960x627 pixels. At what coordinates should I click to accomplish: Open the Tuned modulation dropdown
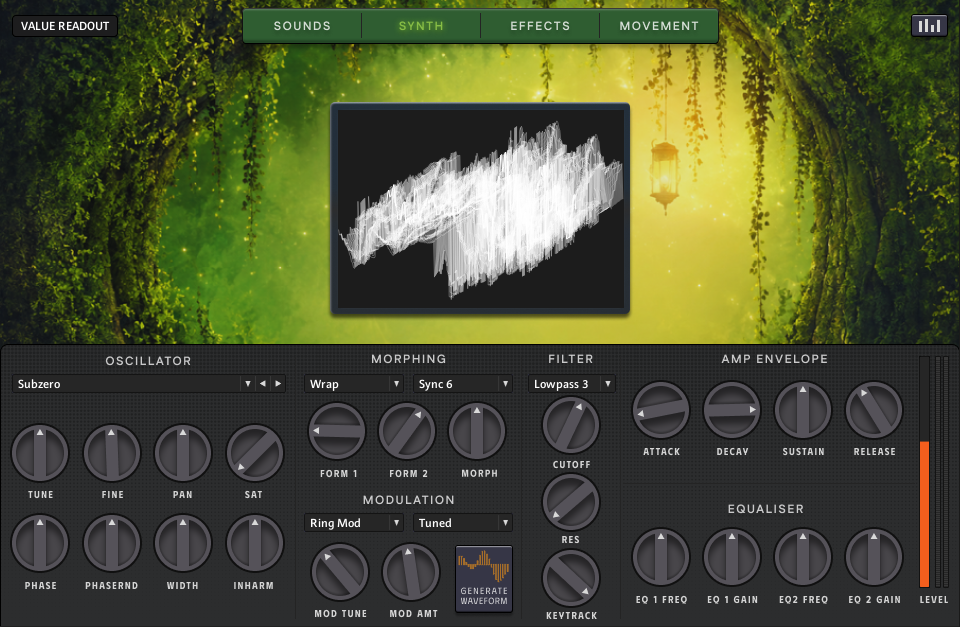pos(463,523)
